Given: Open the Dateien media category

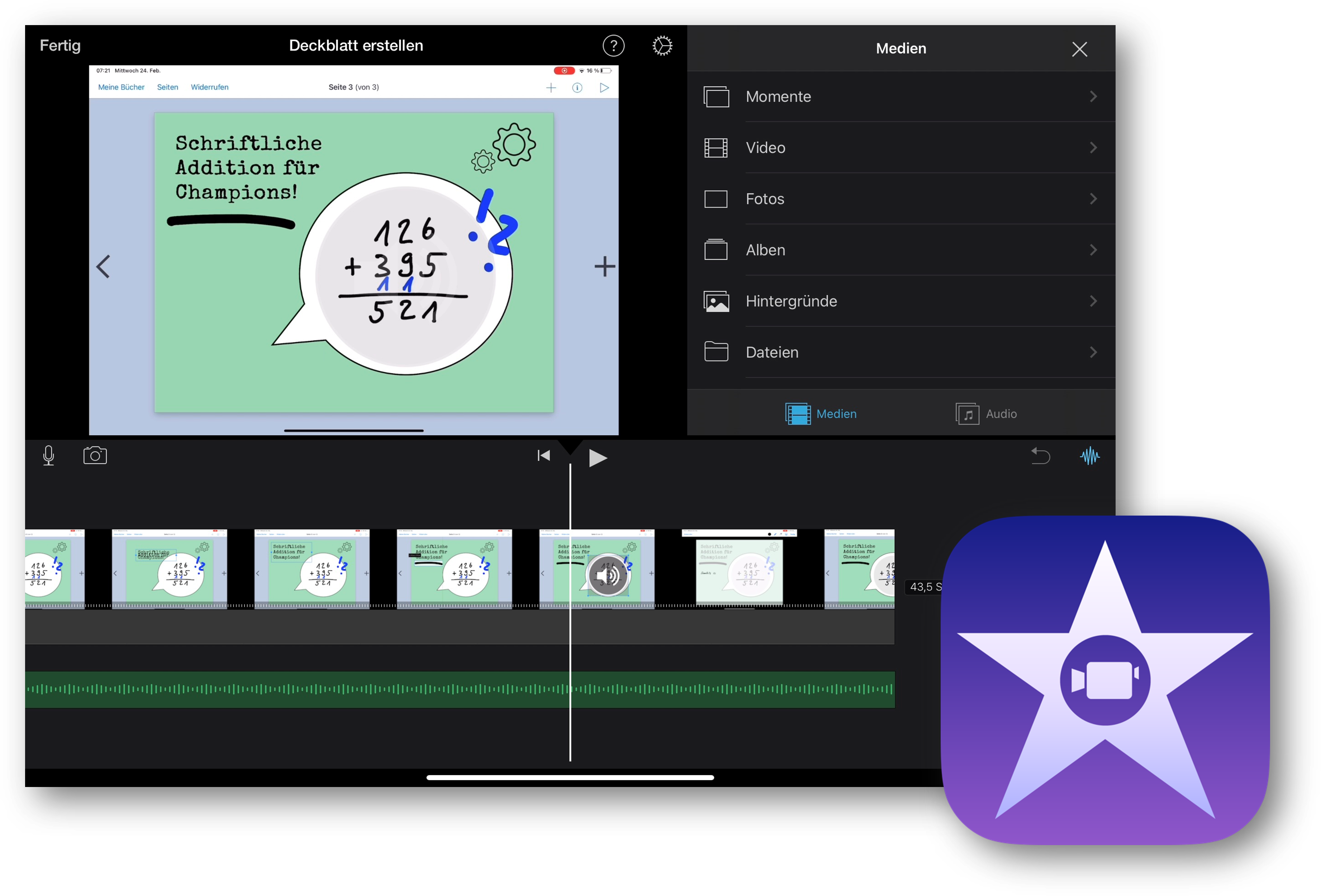Looking at the screenshot, I should coord(901,352).
